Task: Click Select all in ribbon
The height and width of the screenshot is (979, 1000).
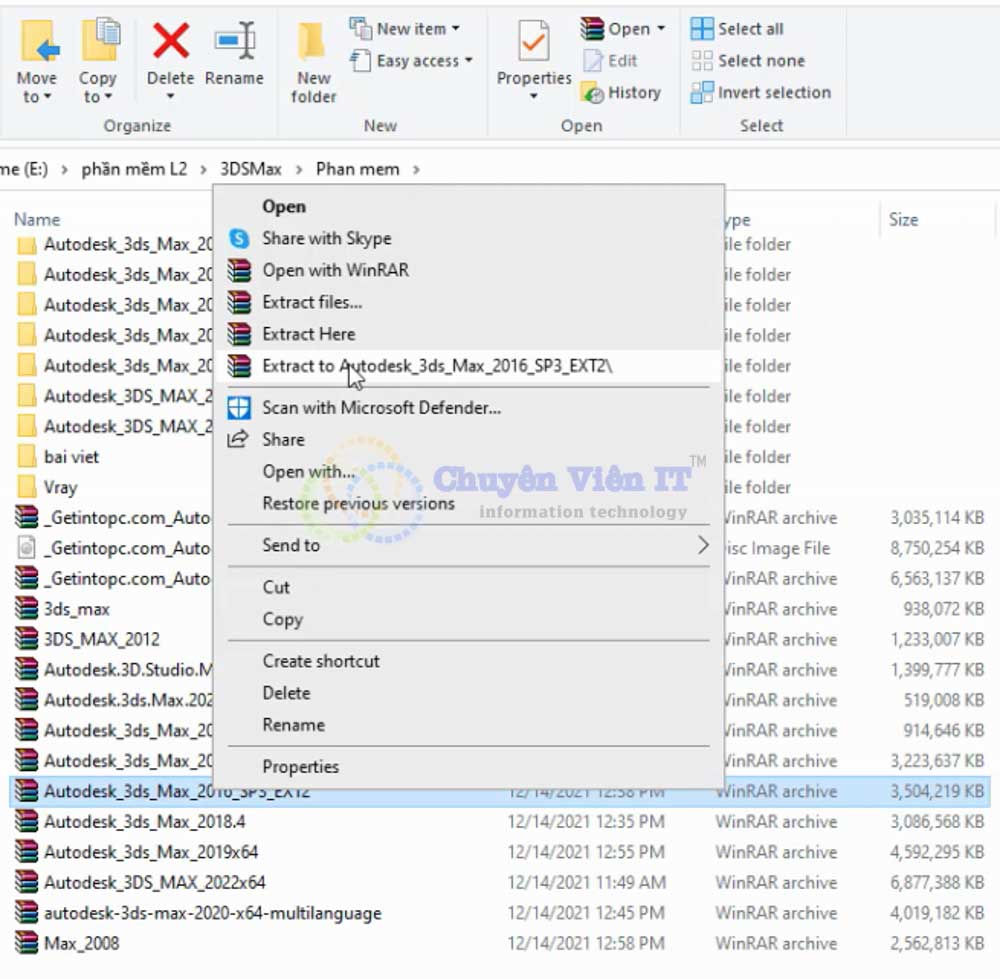Action: tap(751, 29)
